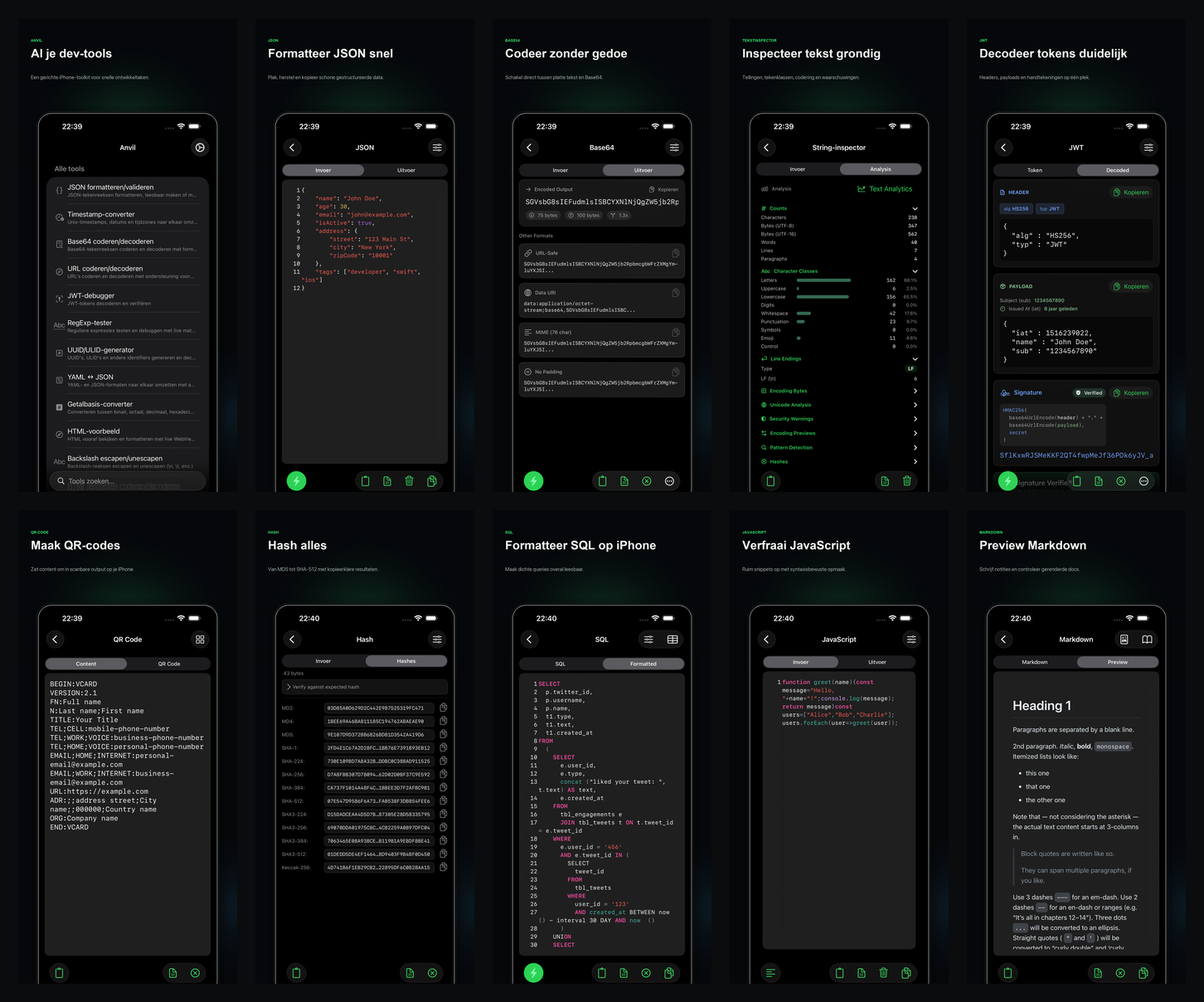
Task: Expand Verify against expected hash row
Action: point(365,687)
